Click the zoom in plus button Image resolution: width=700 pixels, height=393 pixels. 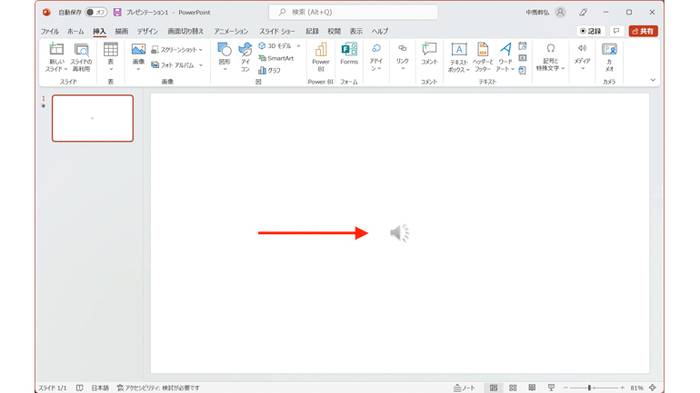pyautogui.click(x=622, y=388)
